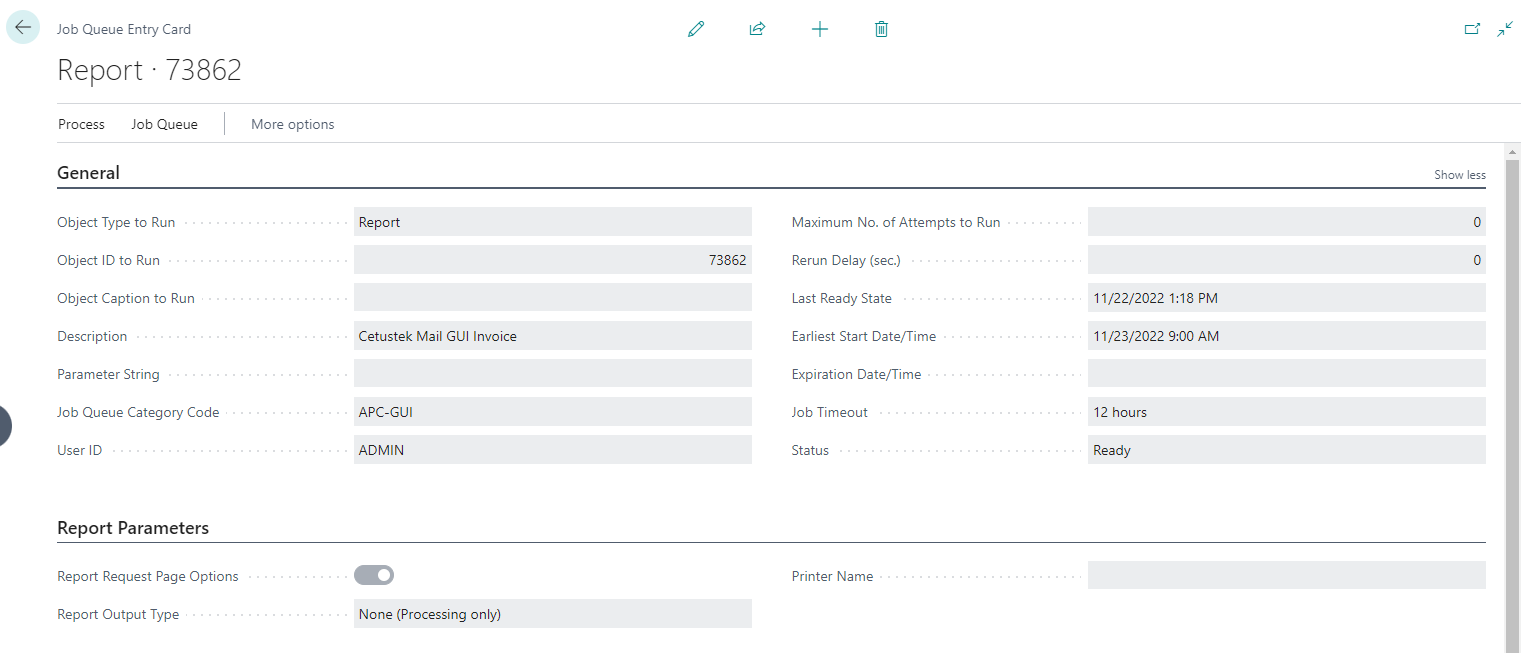
Task: Click the Rerun Delay (sec.) field
Action: (x=1287, y=260)
